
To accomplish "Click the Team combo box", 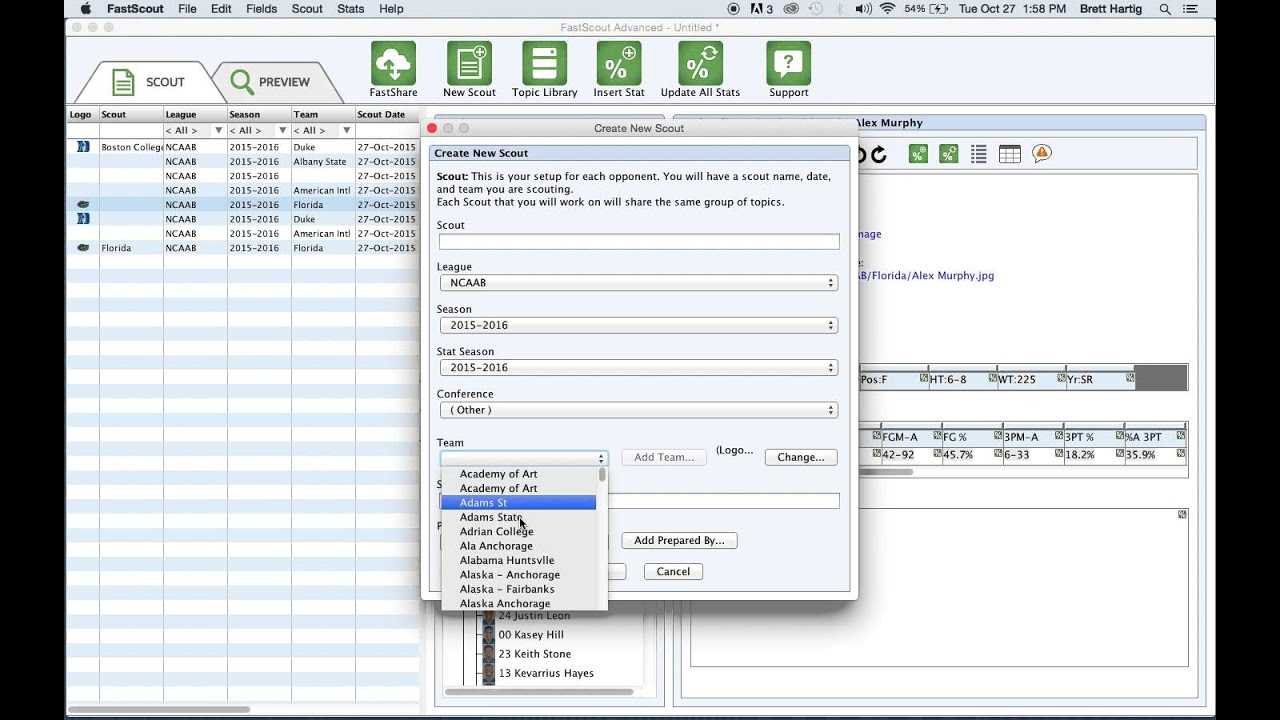I will click(524, 458).
